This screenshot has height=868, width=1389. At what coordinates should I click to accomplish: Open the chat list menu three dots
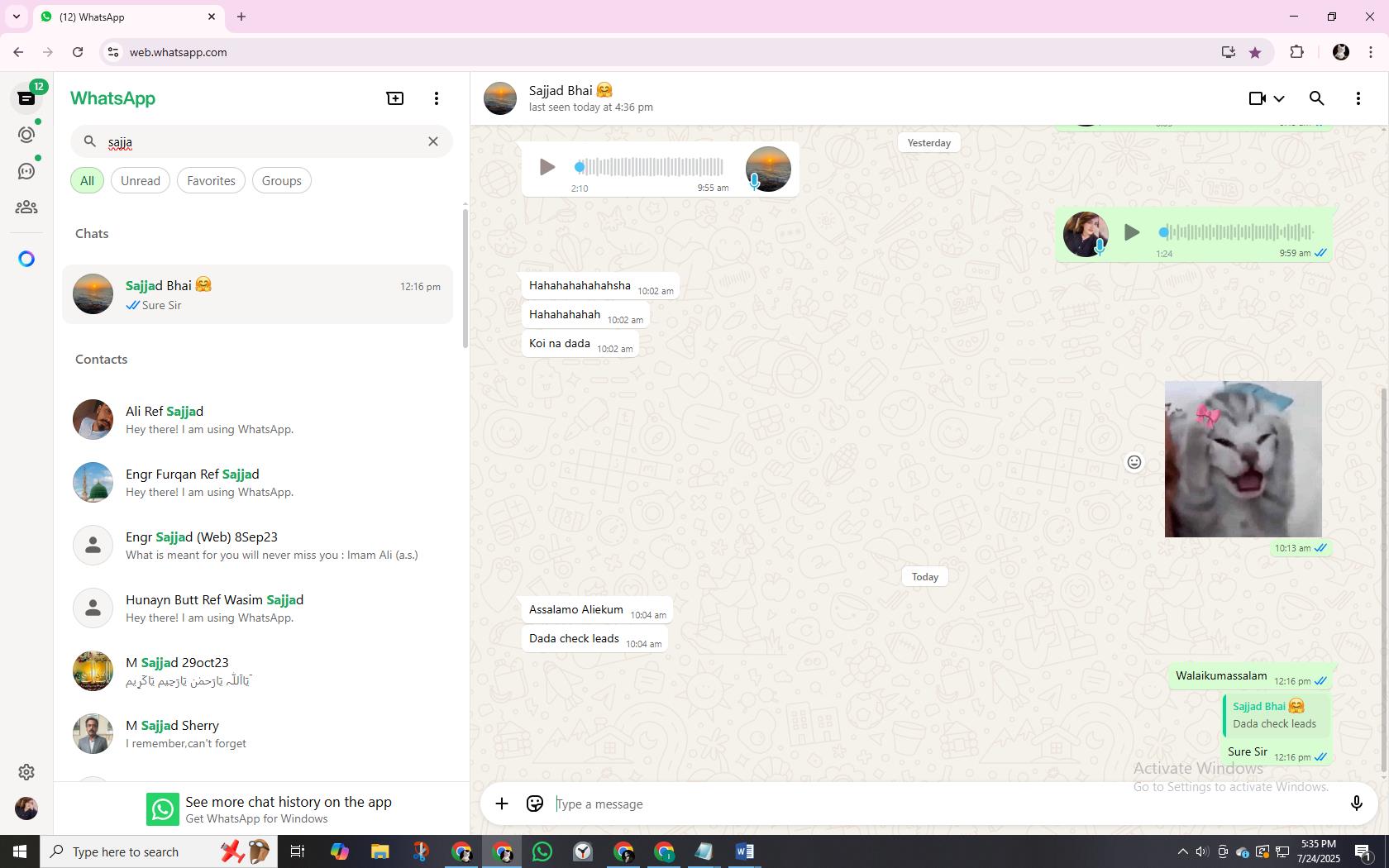(437, 98)
